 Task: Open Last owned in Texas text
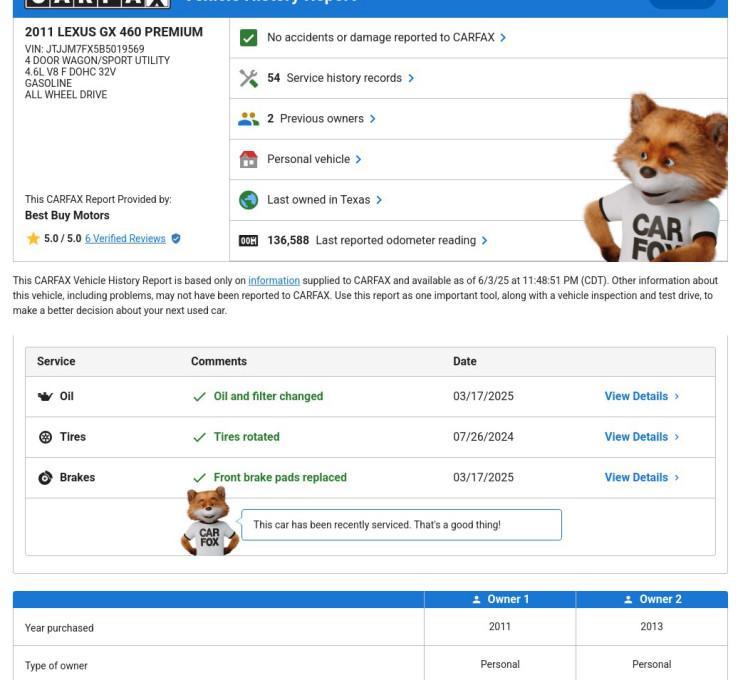318,200
